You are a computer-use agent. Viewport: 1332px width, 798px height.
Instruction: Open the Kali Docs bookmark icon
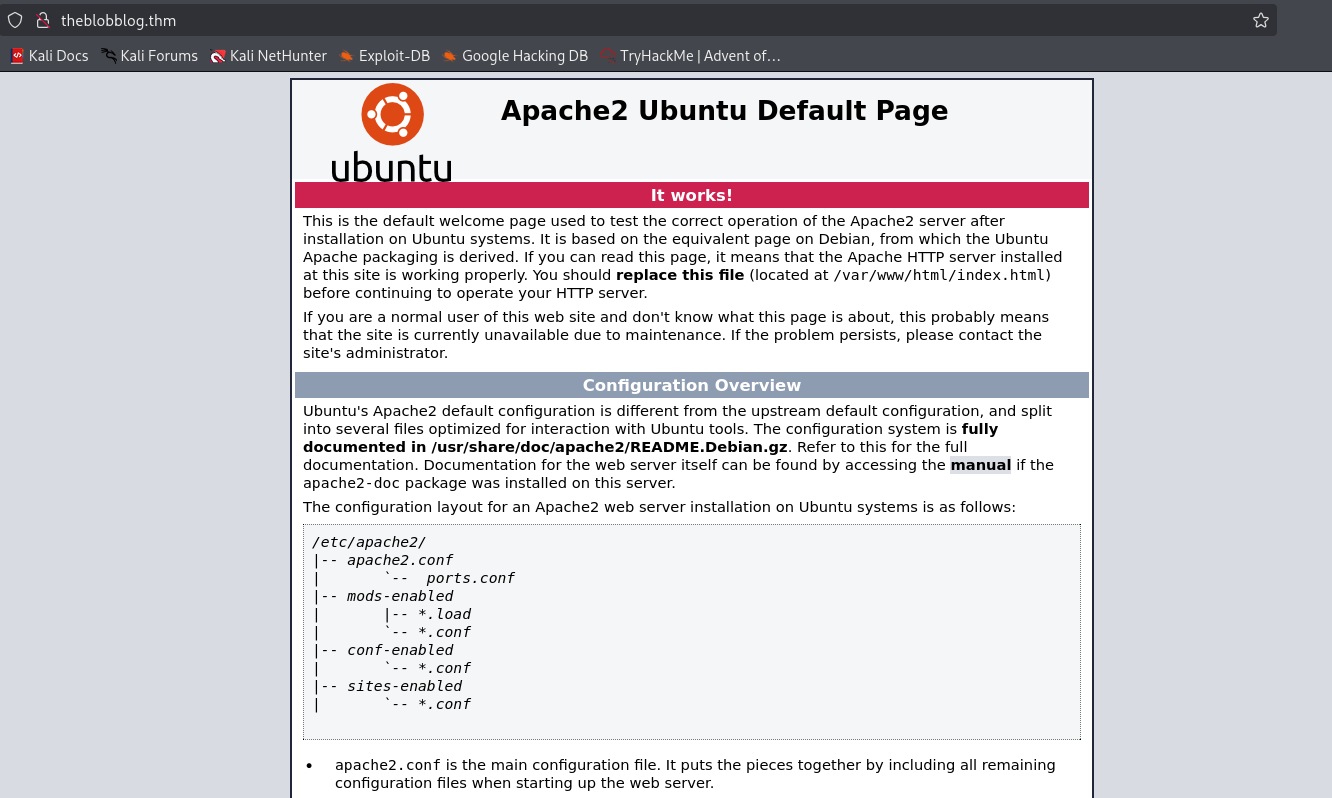point(17,56)
